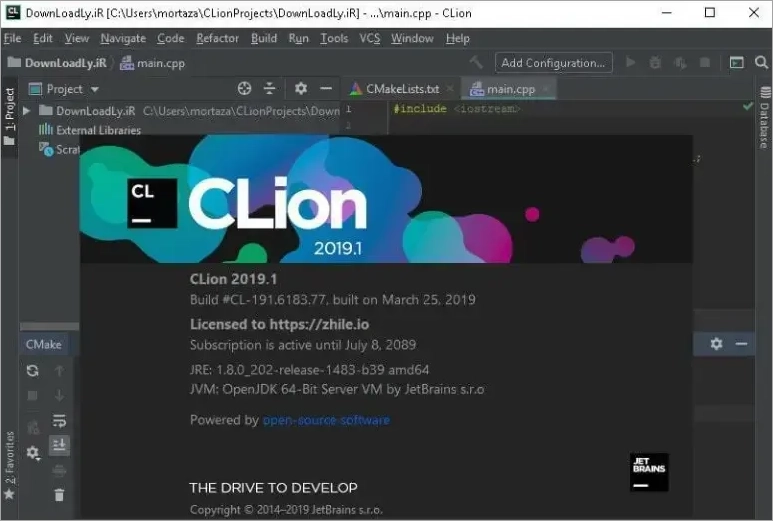Click the print icon in CMake panel
The image size is (773, 521).
(x=59, y=471)
